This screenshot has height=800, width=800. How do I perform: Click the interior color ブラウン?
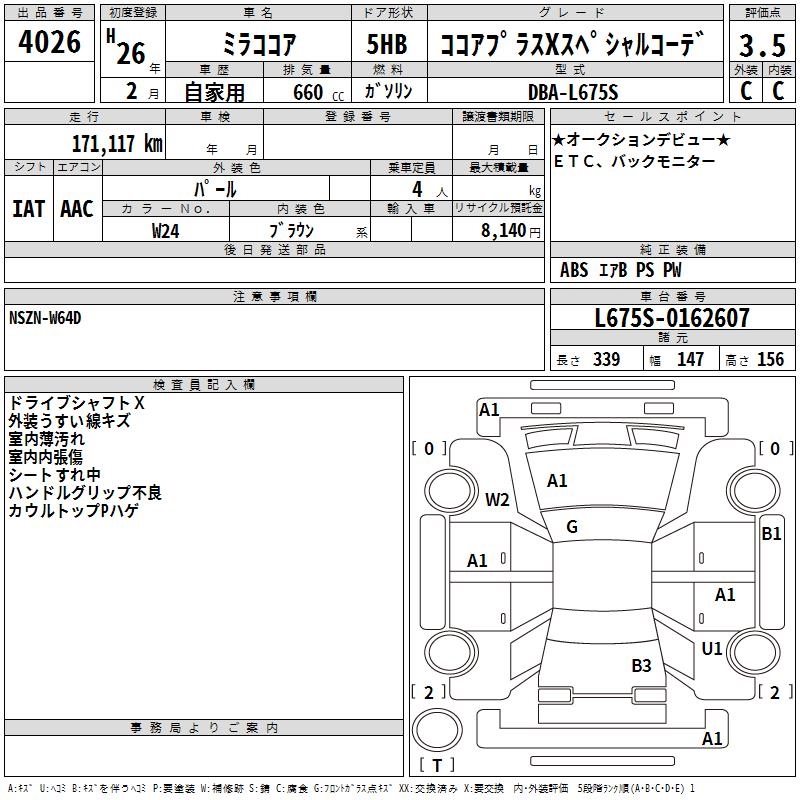pyautogui.click(x=292, y=230)
